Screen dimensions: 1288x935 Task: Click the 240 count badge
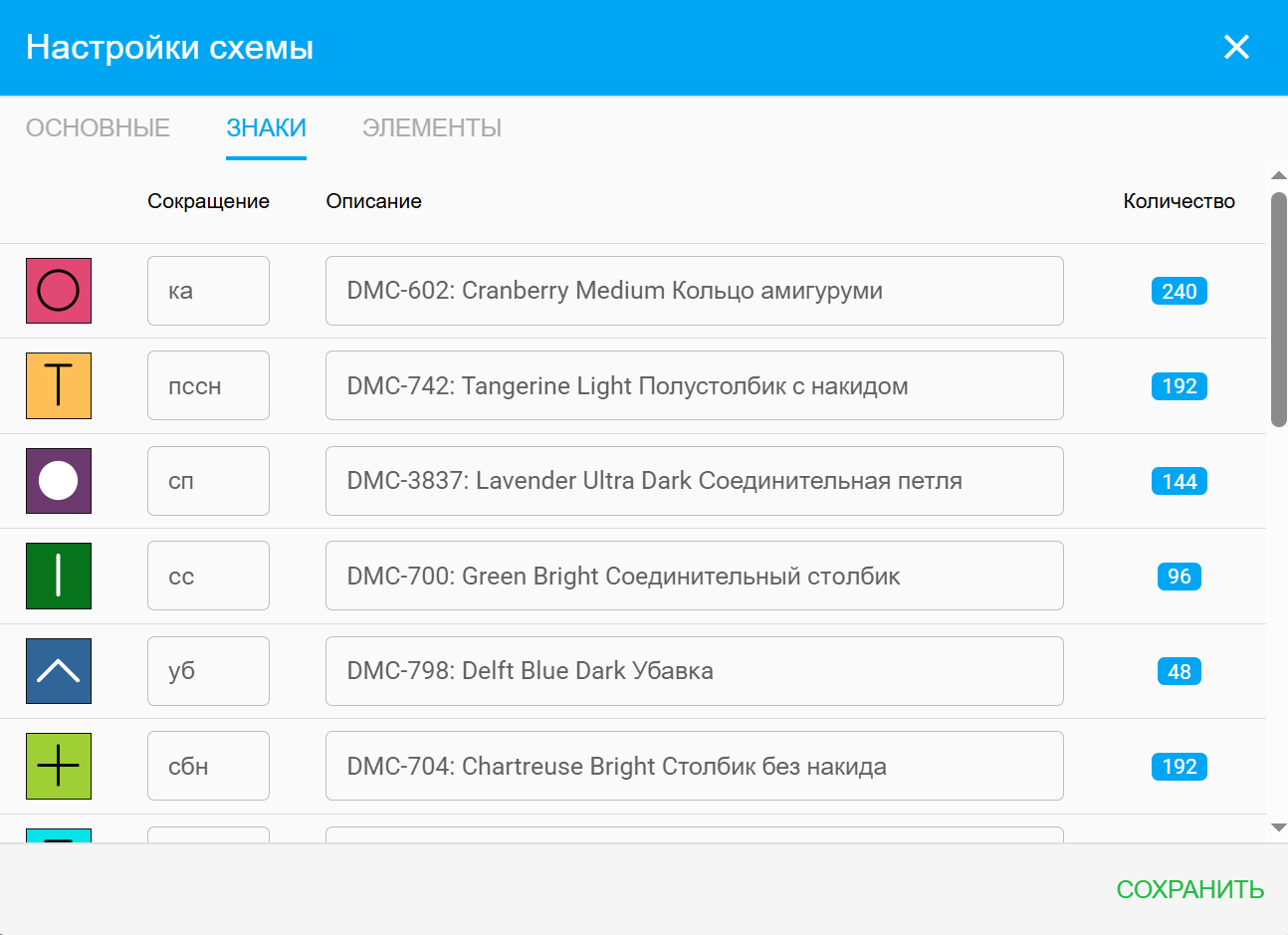point(1179,292)
